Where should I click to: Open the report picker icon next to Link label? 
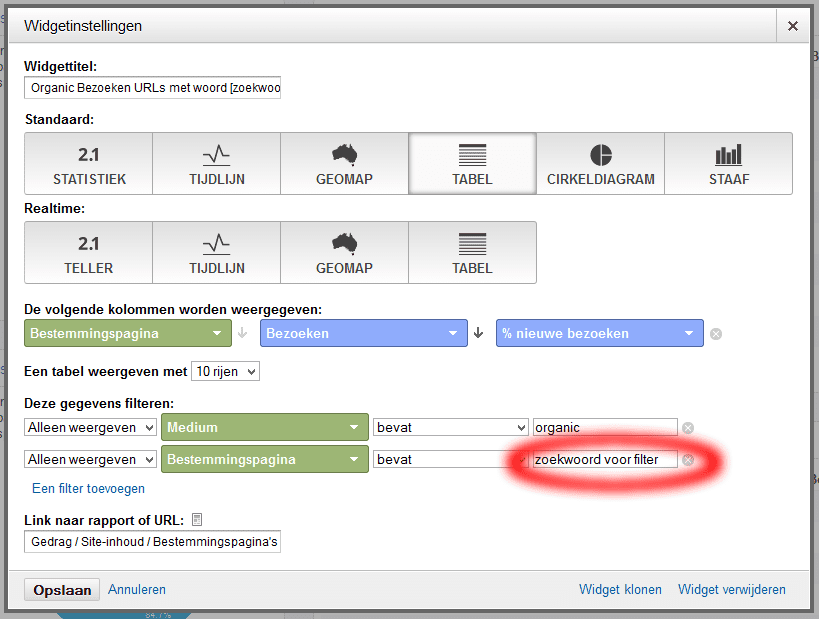[x=197, y=520]
